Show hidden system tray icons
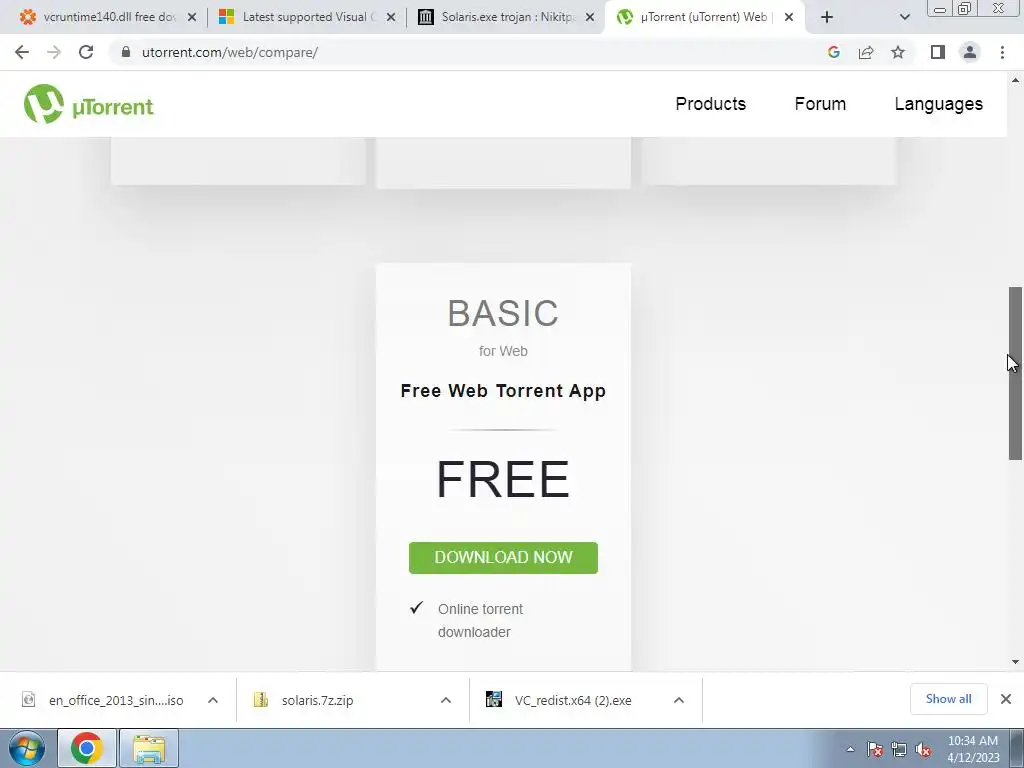 click(850, 749)
